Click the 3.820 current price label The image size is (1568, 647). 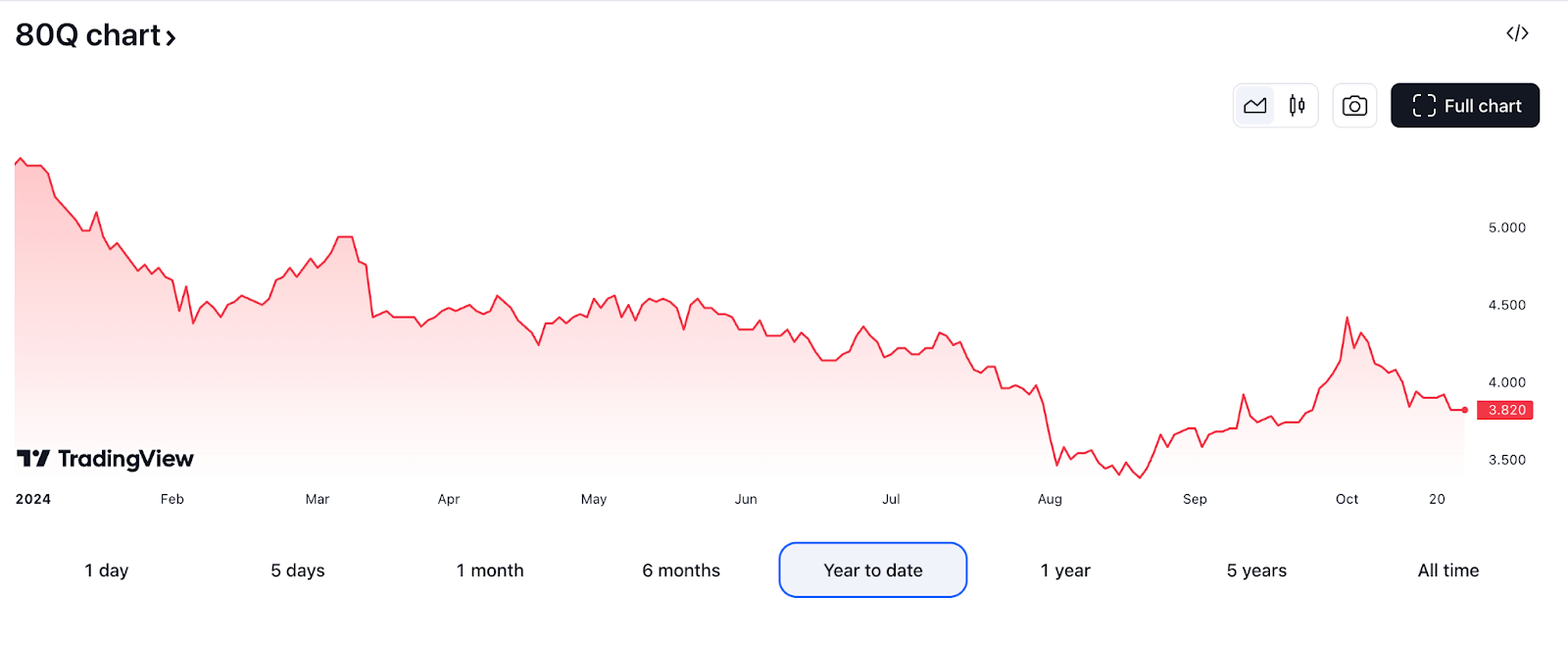(1506, 410)
